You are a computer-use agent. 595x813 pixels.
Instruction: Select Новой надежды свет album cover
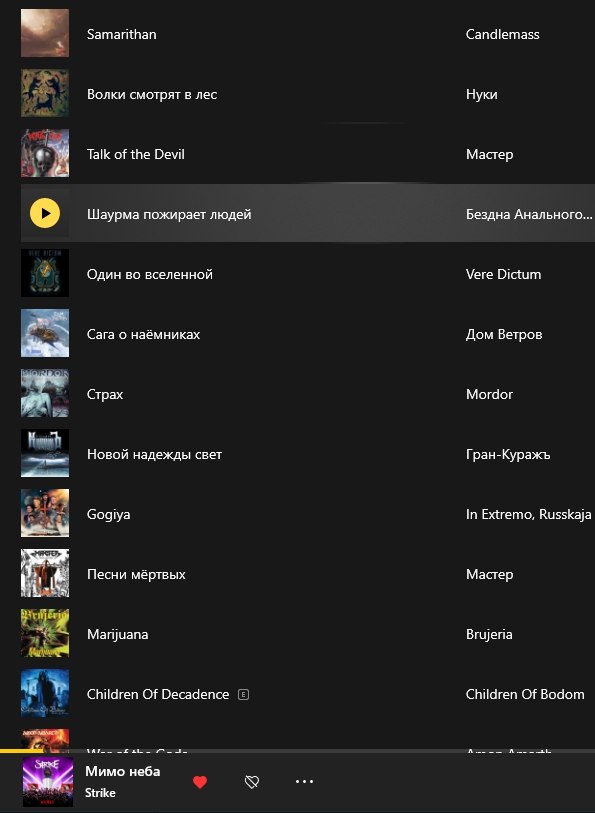45,453
